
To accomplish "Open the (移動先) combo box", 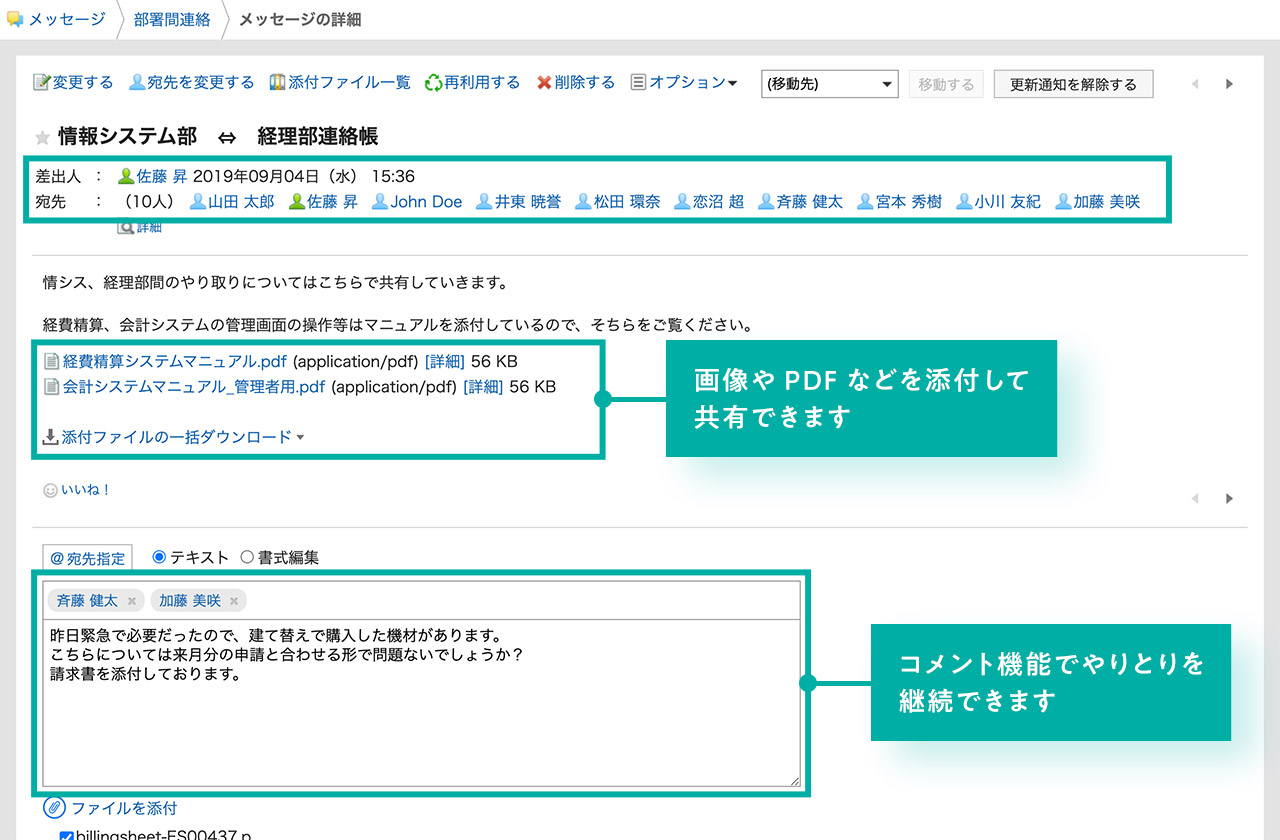I will (x=830, y=84).
